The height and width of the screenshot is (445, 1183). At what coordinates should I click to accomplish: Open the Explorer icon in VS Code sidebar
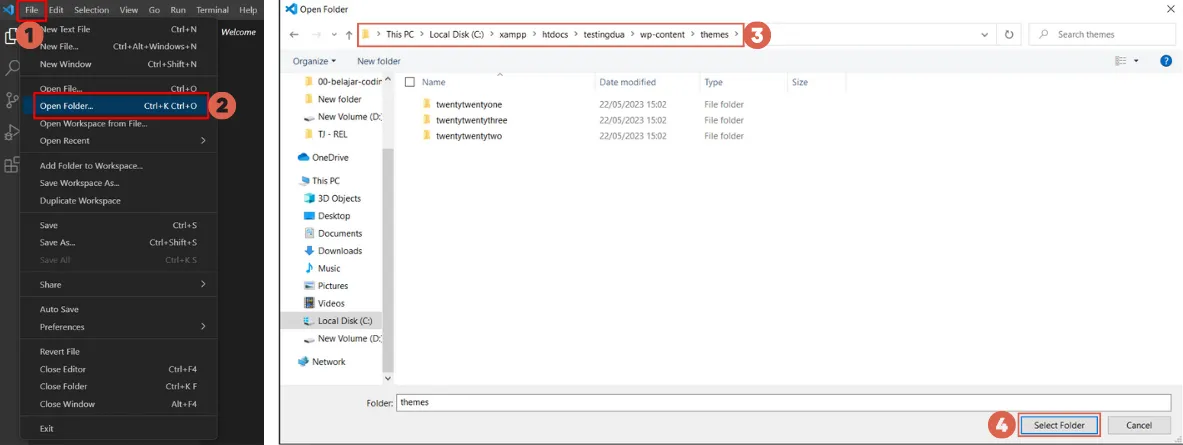click(x=11, y=35)
